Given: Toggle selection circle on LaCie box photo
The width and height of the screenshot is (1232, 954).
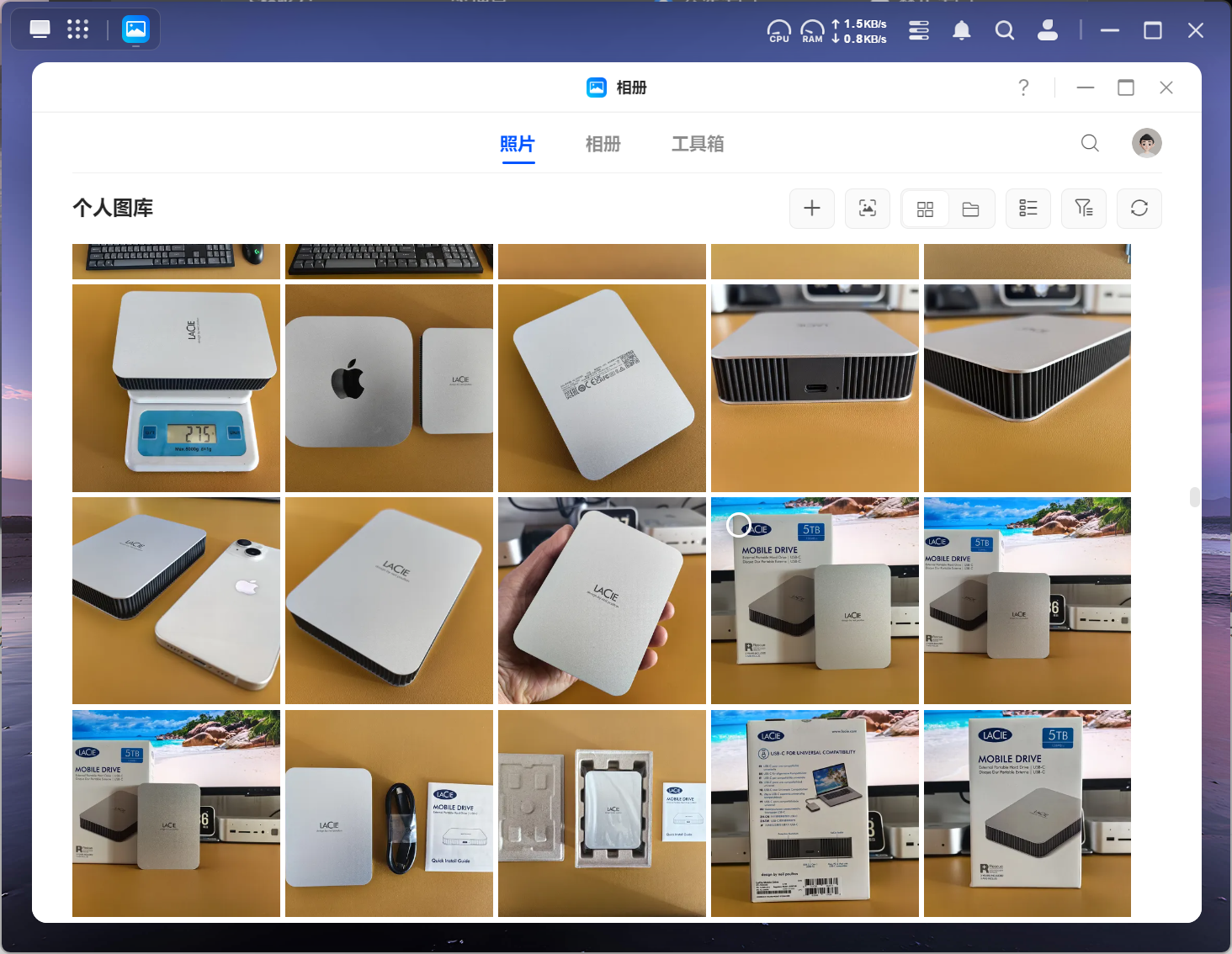Looking at the screenshot, I should (x=738, y=525).
